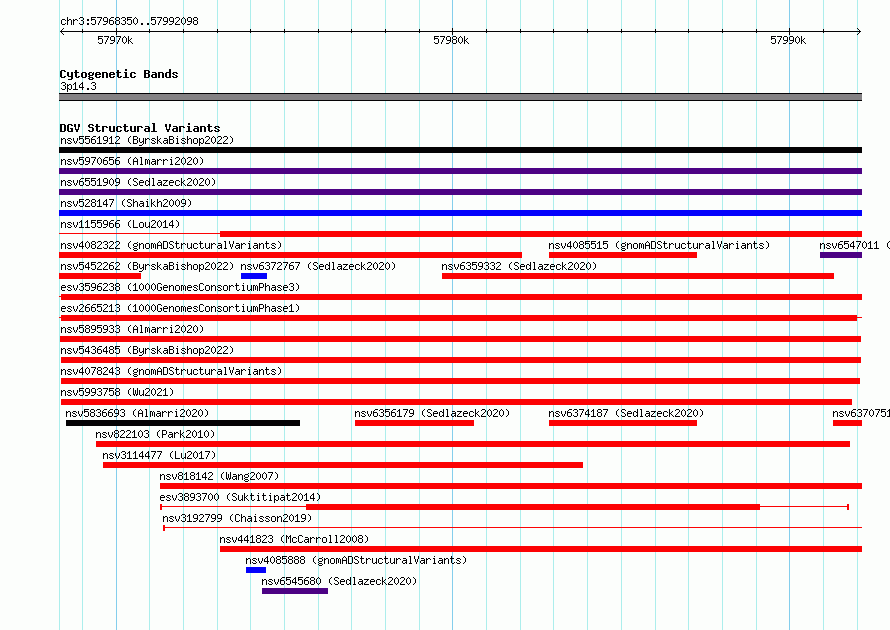
Task: Select the red nsv6374187 variant bar
Action: [x=623, y=423]
